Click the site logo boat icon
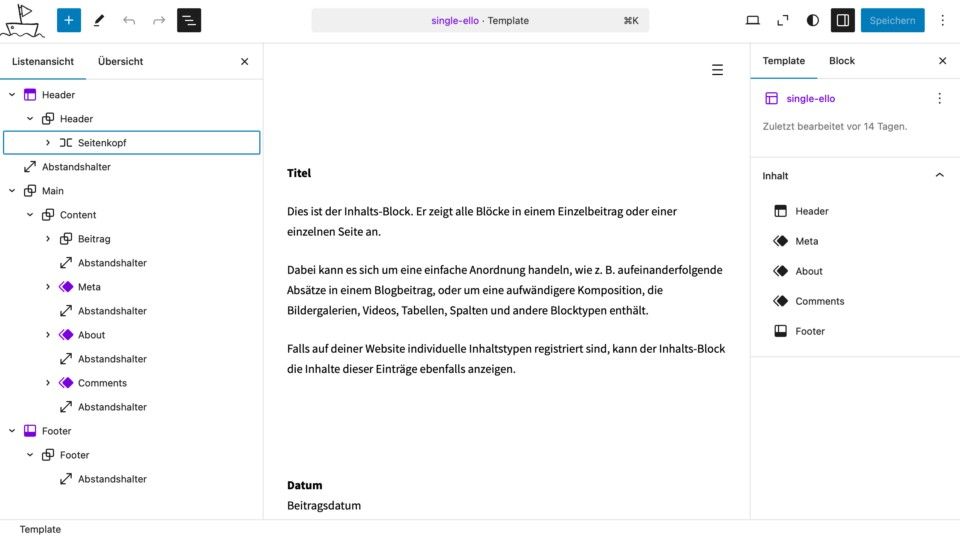 pos(22,20)
